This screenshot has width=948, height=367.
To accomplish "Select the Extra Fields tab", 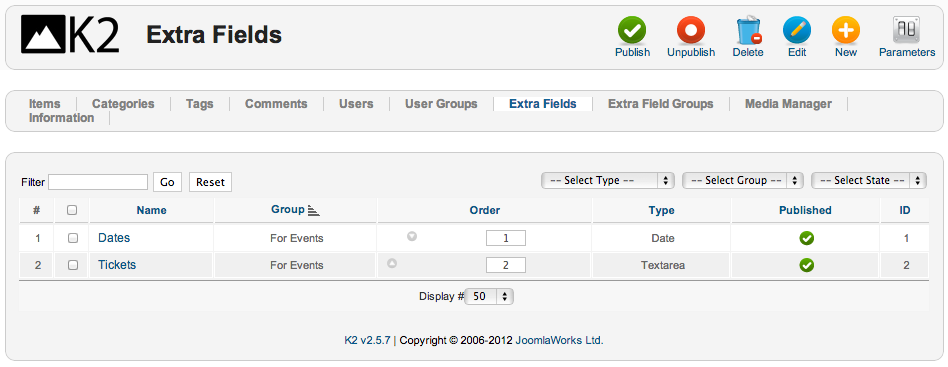I will tap(543, 104).
